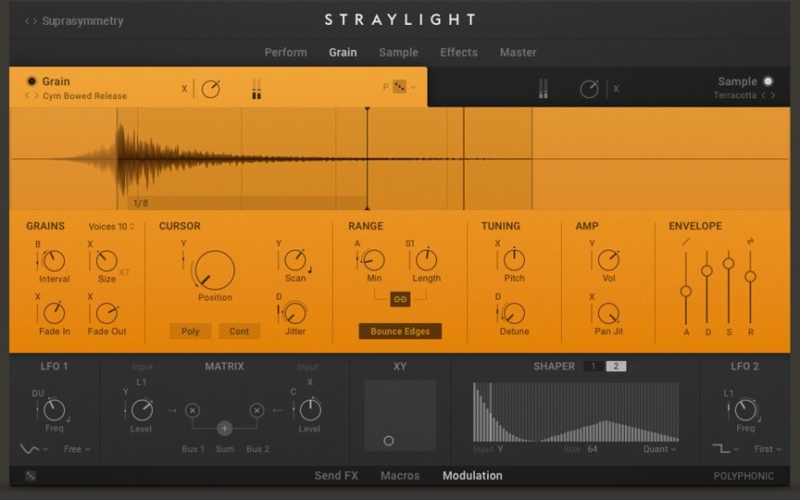Screen dimensions: 800x500
Task: Click the Grain level meter icon
Action: click(256, 89)
